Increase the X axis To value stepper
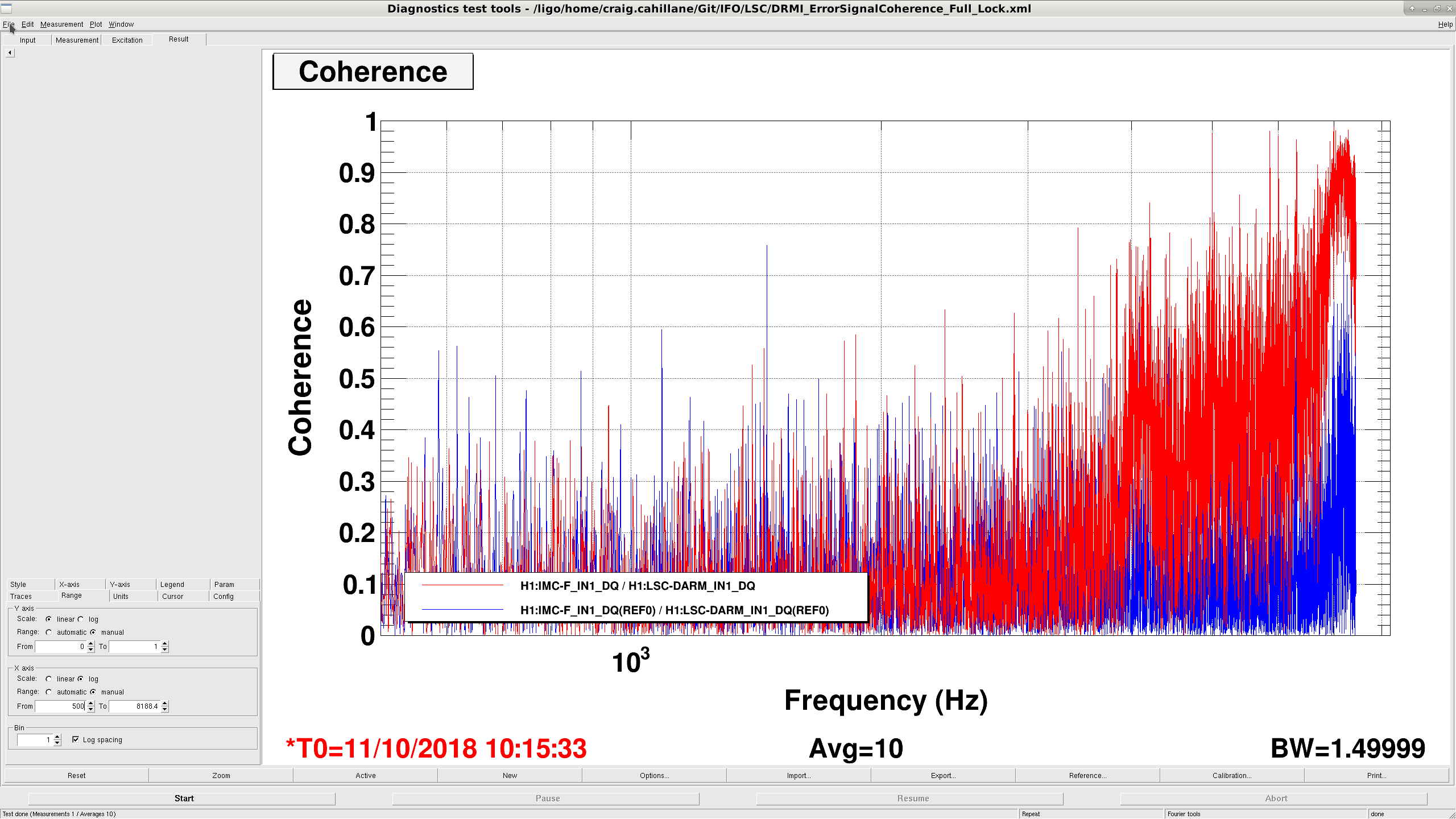This screenshot has height=819, width=1456. (x=165, y=704)
